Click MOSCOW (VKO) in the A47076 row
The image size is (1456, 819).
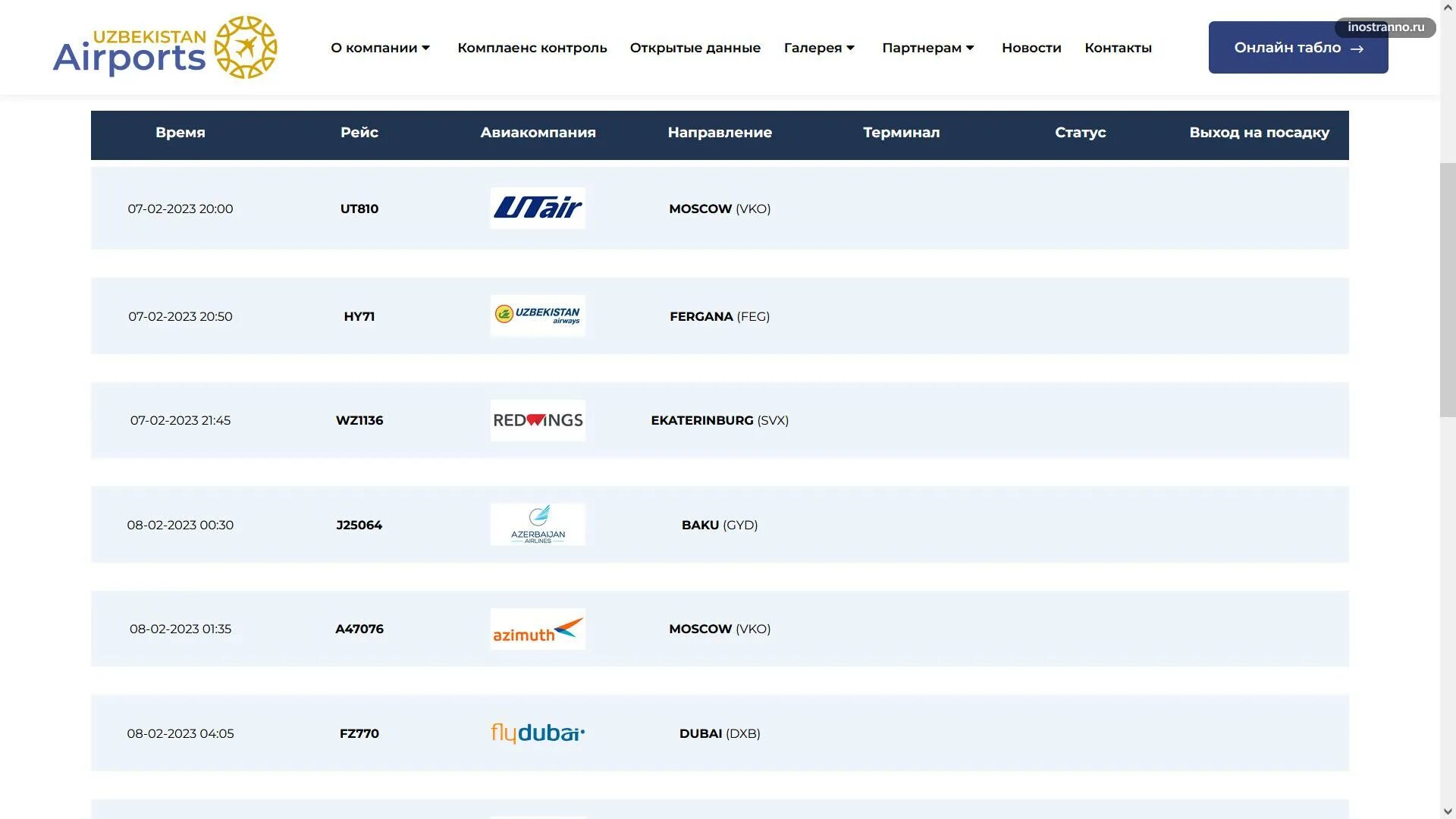tap(720, 629)
